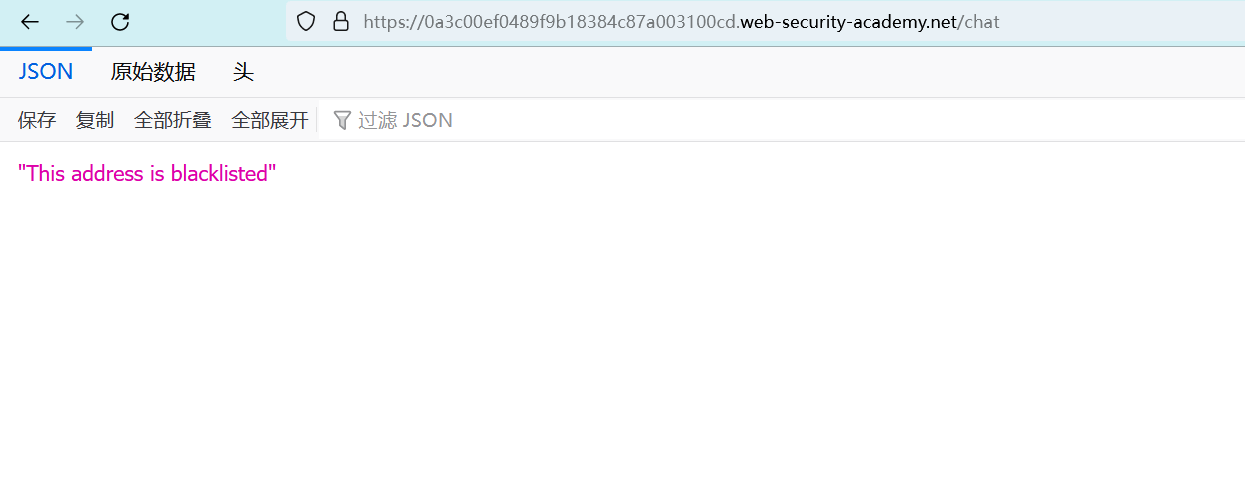Show site security info via lock icon
This screenshot has height=480, width=1245.
click(x=340, y=21)
